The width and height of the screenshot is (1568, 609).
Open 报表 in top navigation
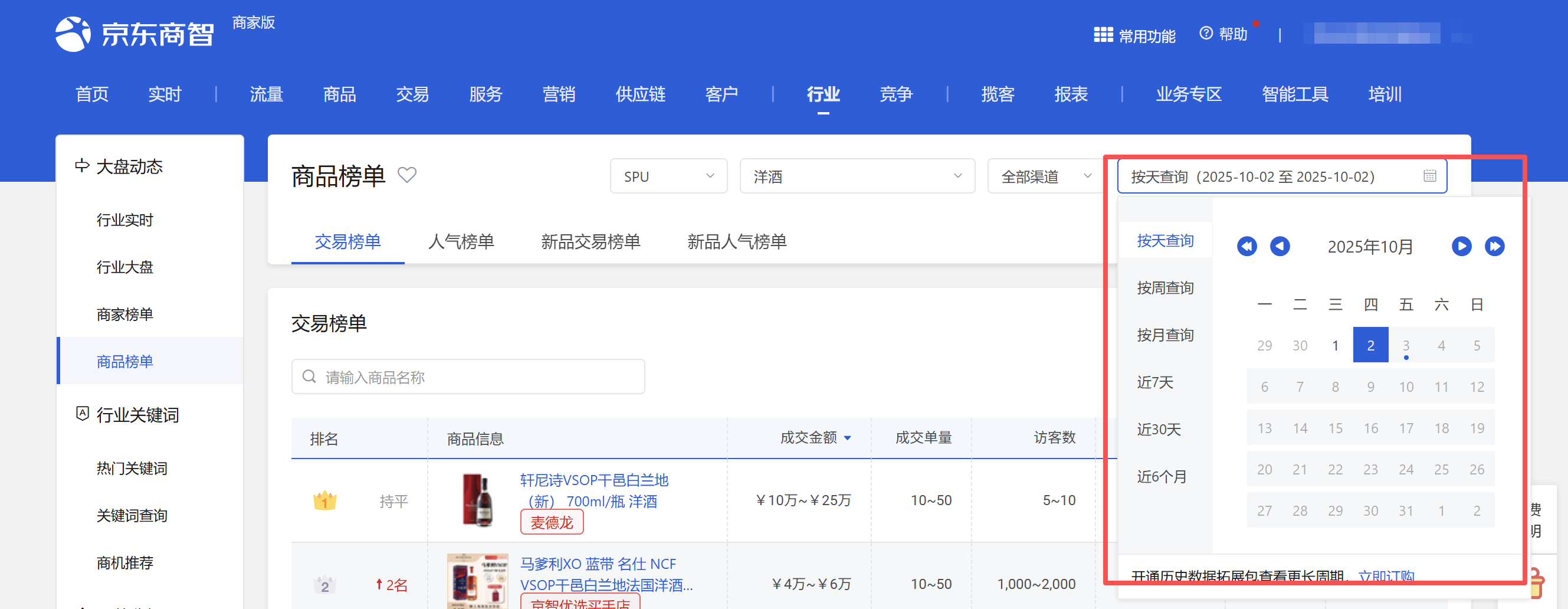point(1071,94)
